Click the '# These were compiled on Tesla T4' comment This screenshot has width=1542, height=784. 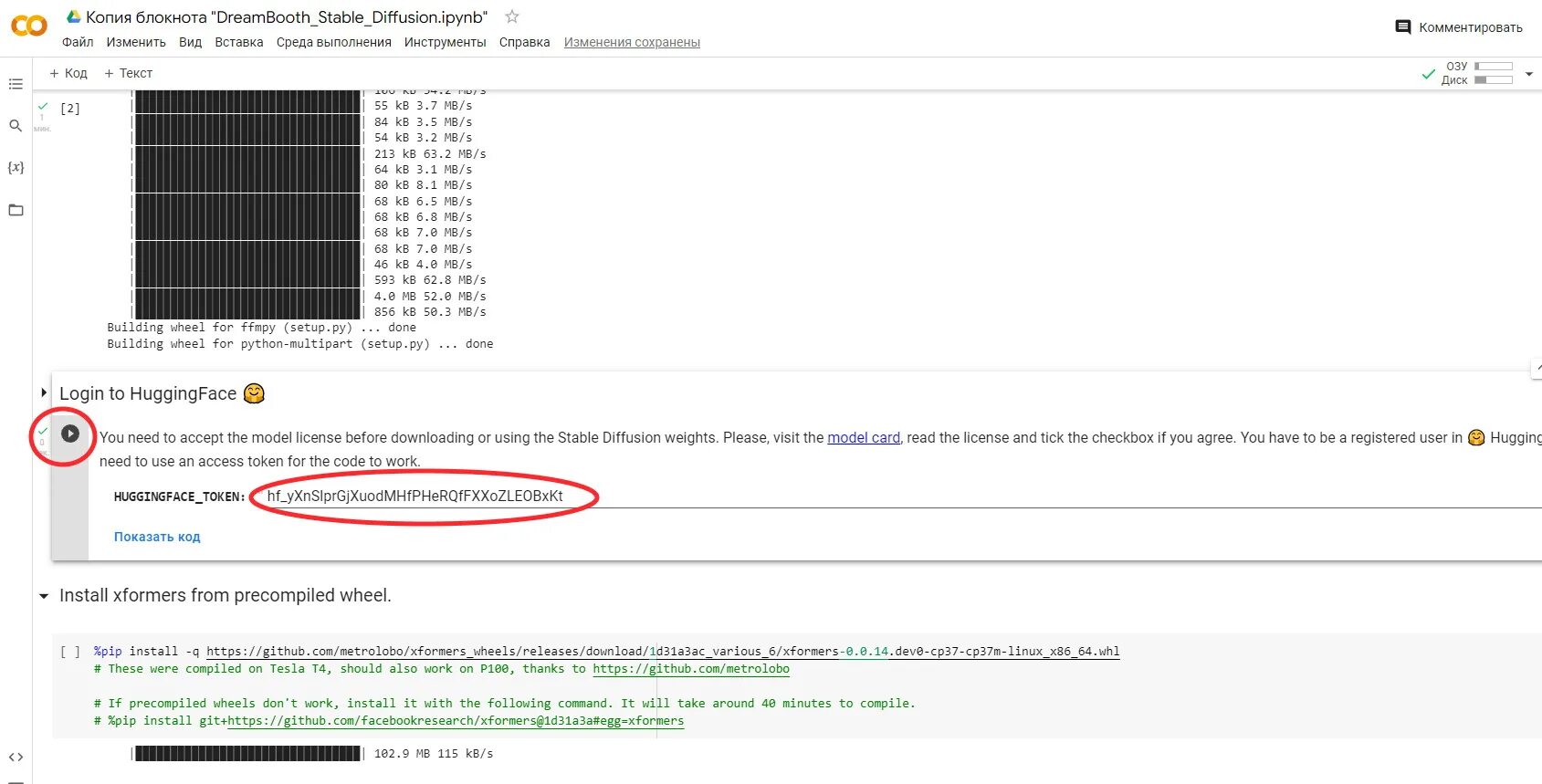coord(441,669)
